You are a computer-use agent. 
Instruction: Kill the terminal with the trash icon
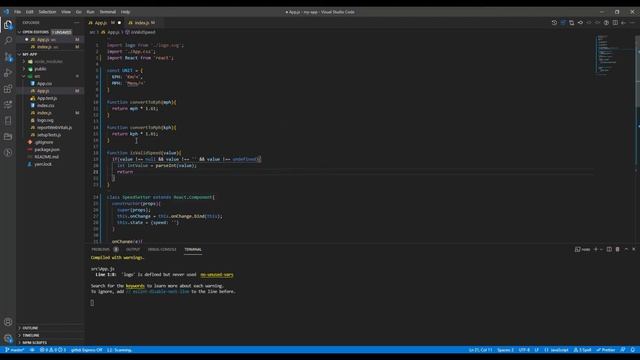[x=618, y=249]
